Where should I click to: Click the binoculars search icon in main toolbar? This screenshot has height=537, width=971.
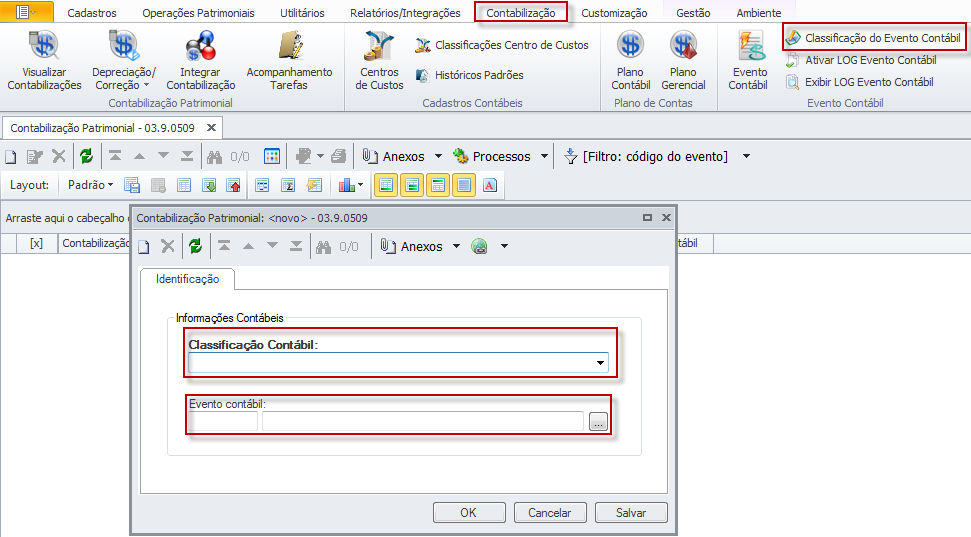pyautogui.click(x=214, y=157)
